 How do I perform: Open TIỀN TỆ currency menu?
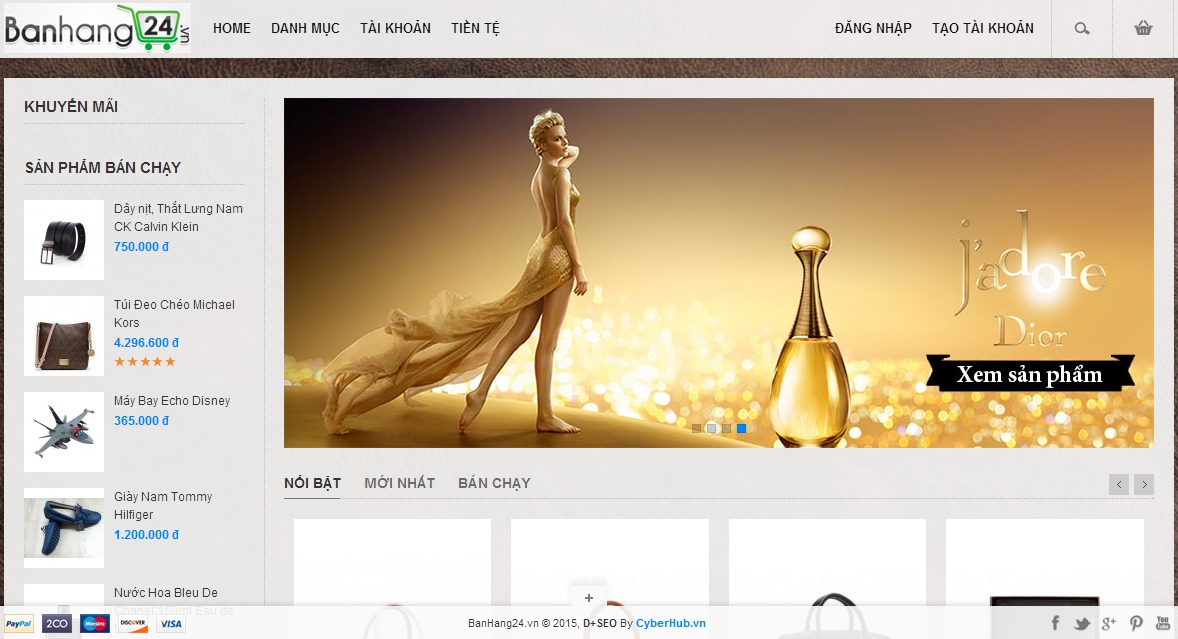[x=475, y=29]
